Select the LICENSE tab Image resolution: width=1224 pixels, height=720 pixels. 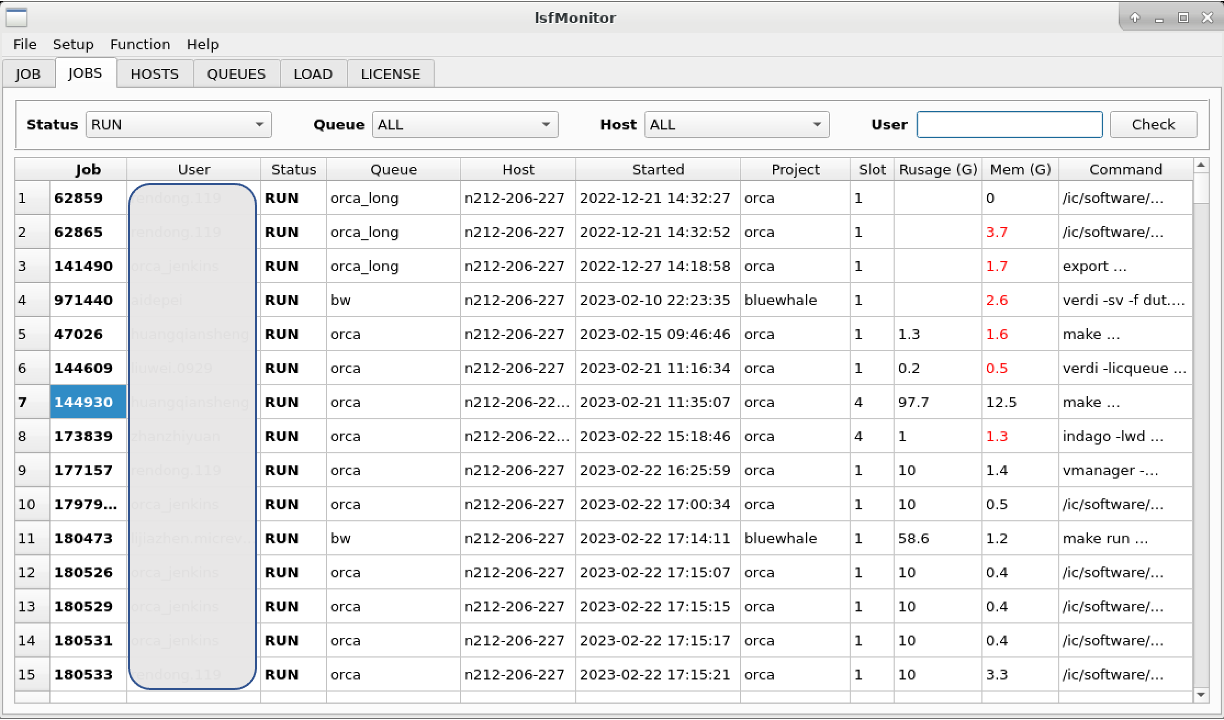click(x=390, y=73)
